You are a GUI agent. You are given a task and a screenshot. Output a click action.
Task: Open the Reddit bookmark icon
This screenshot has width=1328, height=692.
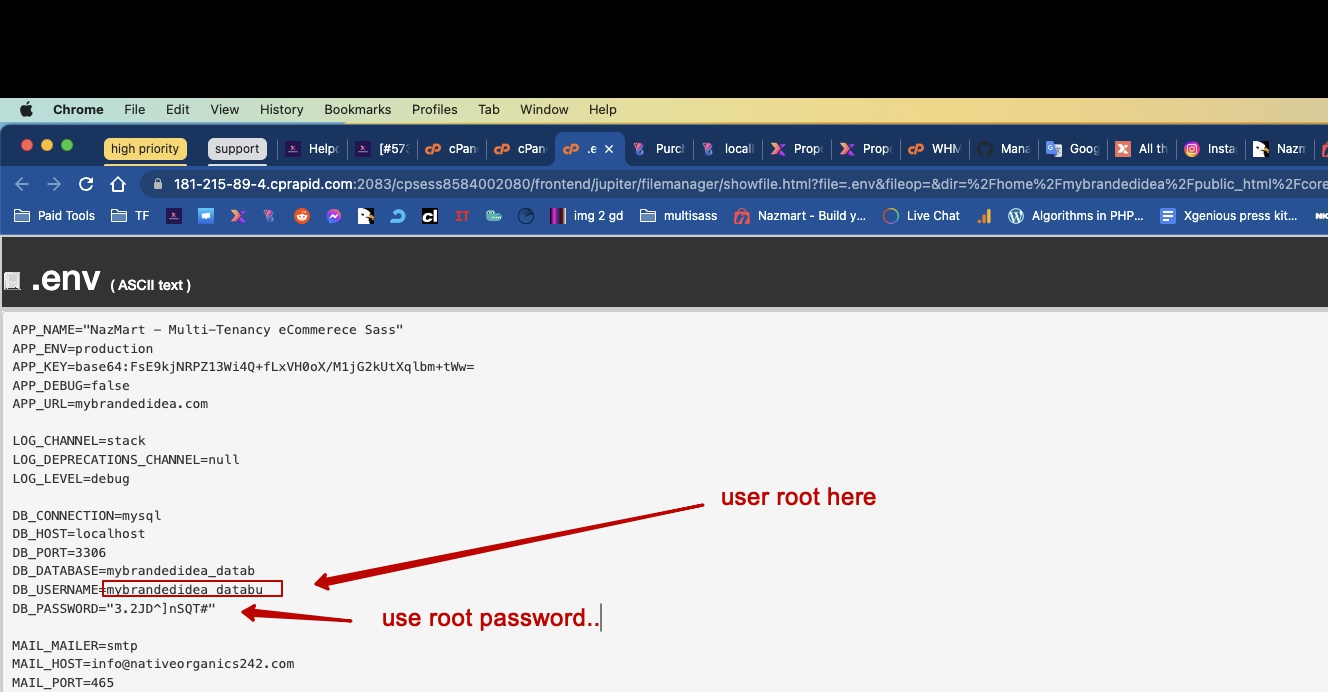click(x=302, y=216)
